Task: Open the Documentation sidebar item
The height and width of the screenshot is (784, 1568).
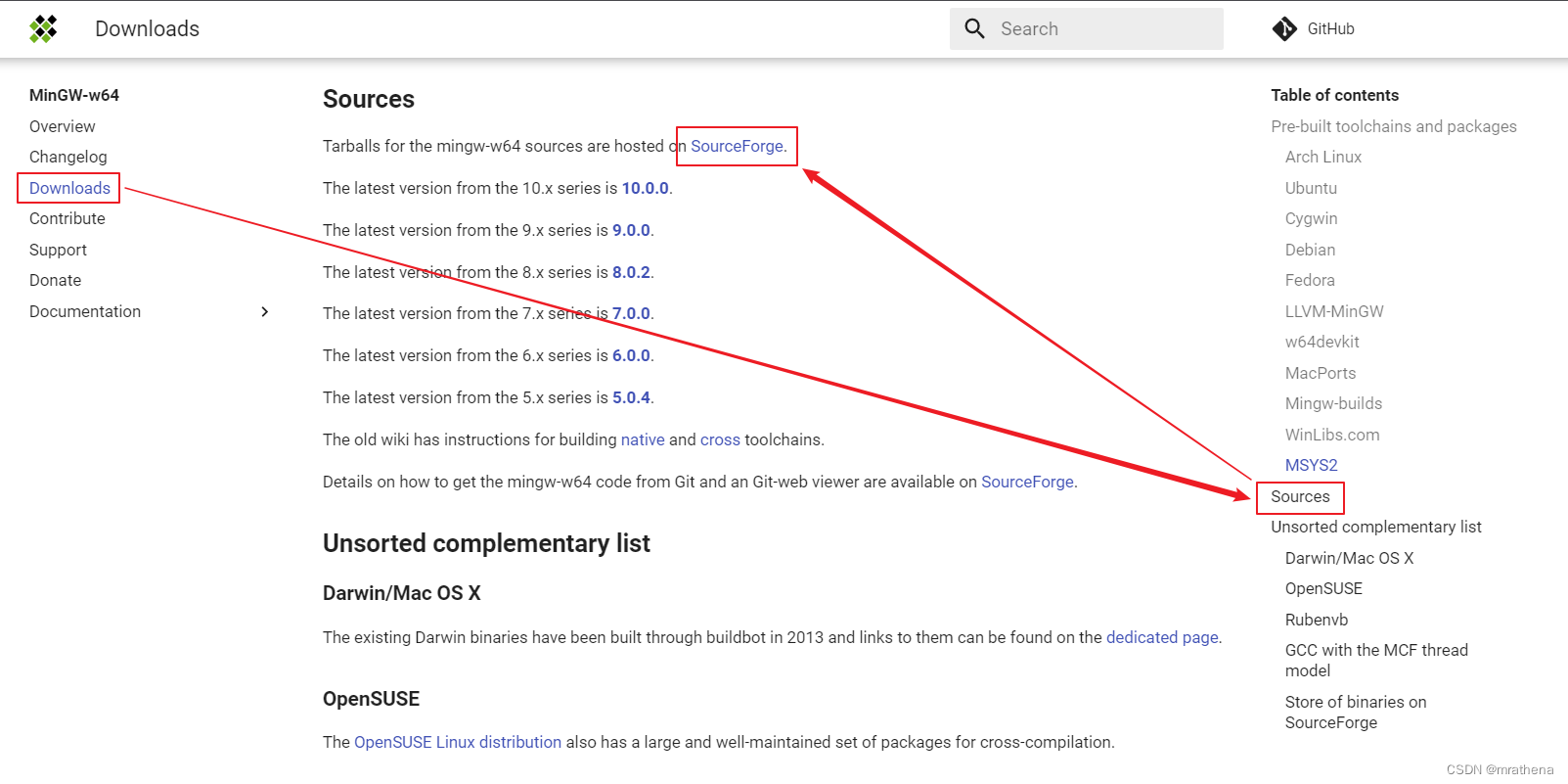Action: coord(85,311)
